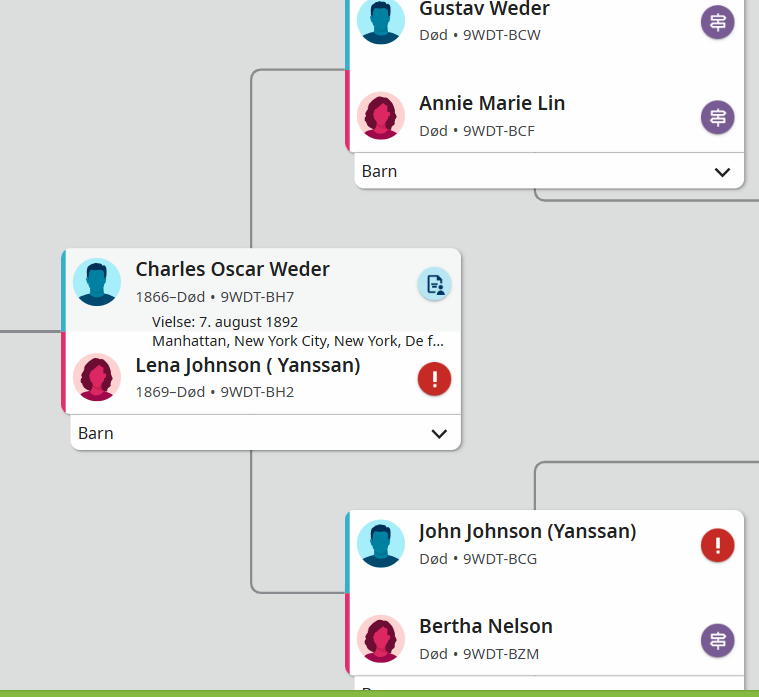Select the John Johnson (Yanssan) name
The height and width of the screenshot is (697, 759).
point(527,531)
